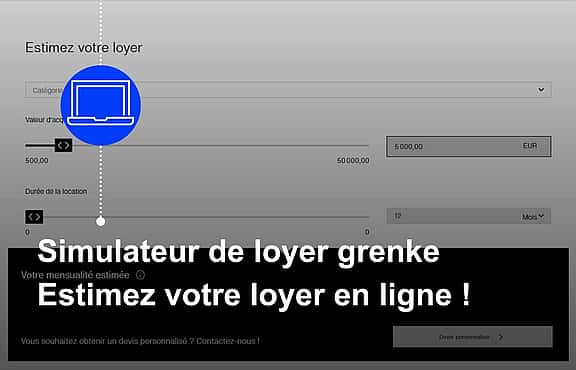Click the 500,00 minimum slider label
The width and height of the screenshot is (576, 370).
click(37, 161)
